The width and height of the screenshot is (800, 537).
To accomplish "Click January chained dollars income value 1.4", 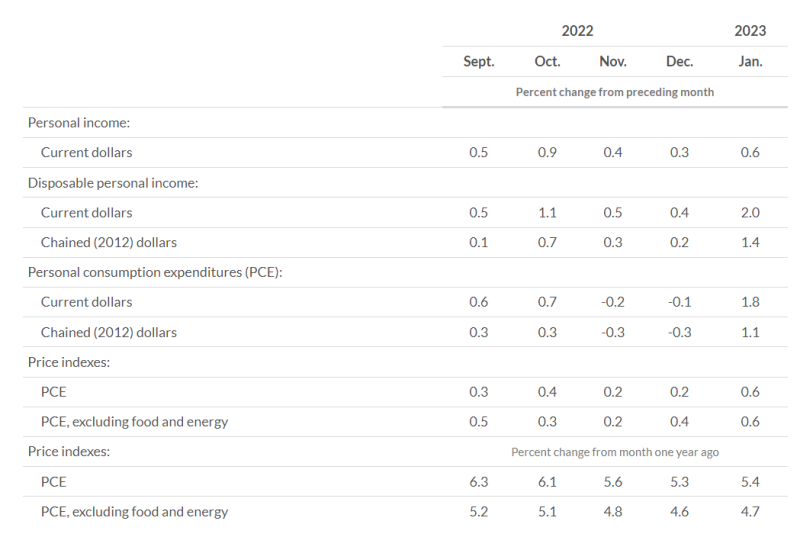I will [x=750, y=242].
